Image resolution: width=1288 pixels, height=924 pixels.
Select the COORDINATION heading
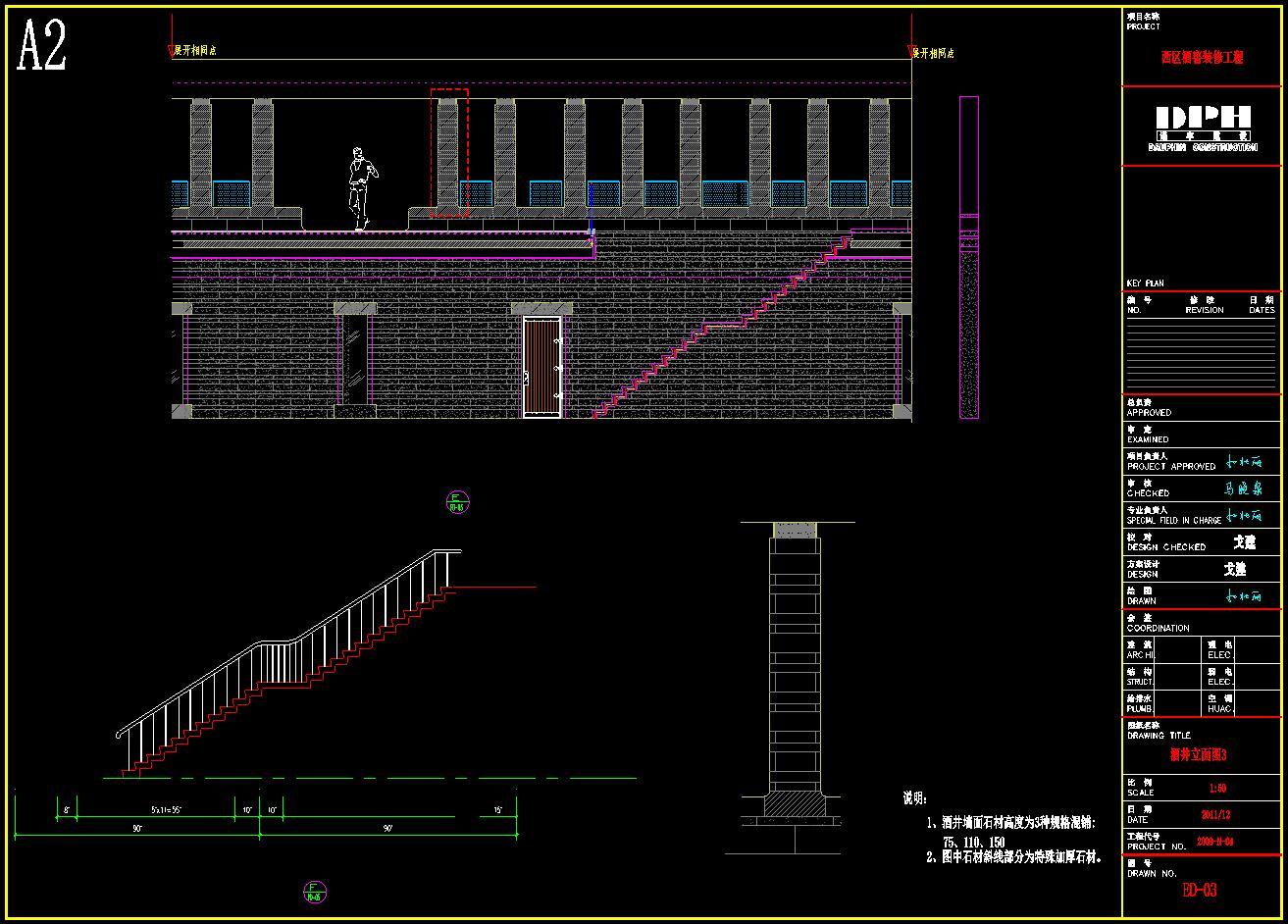tap(1158, 628)
